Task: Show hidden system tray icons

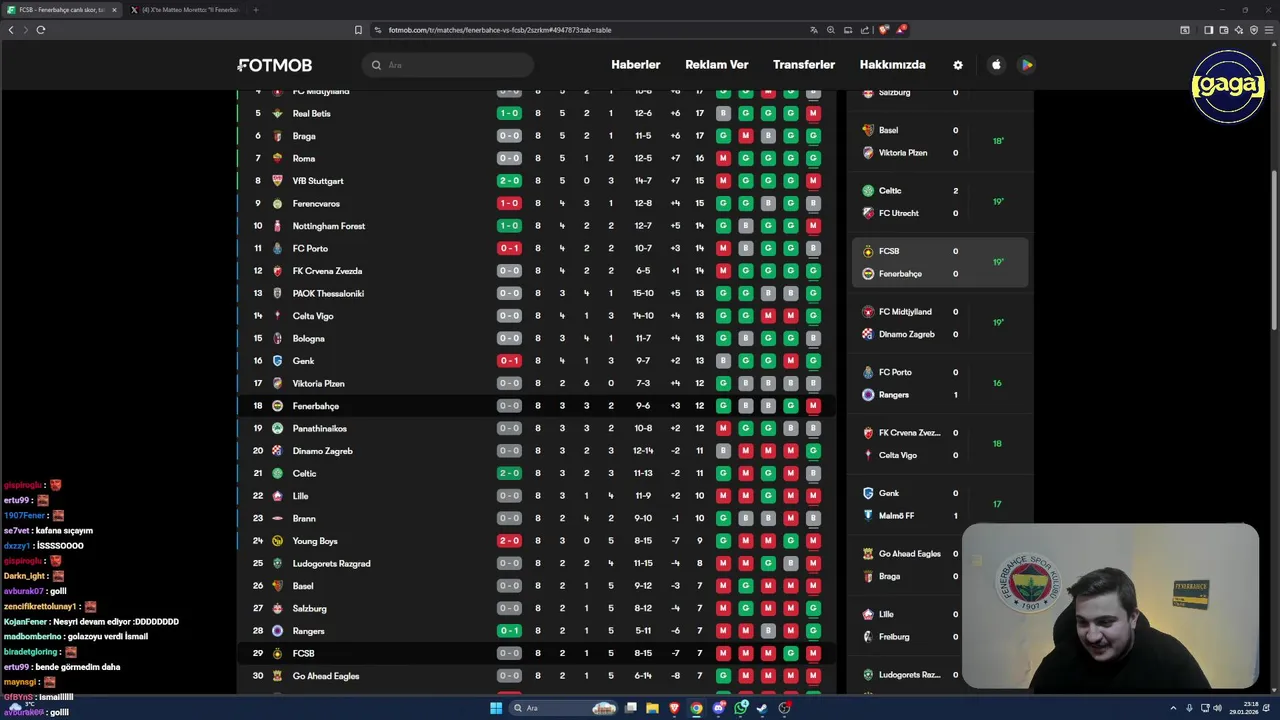Action: pos(1173,708)
